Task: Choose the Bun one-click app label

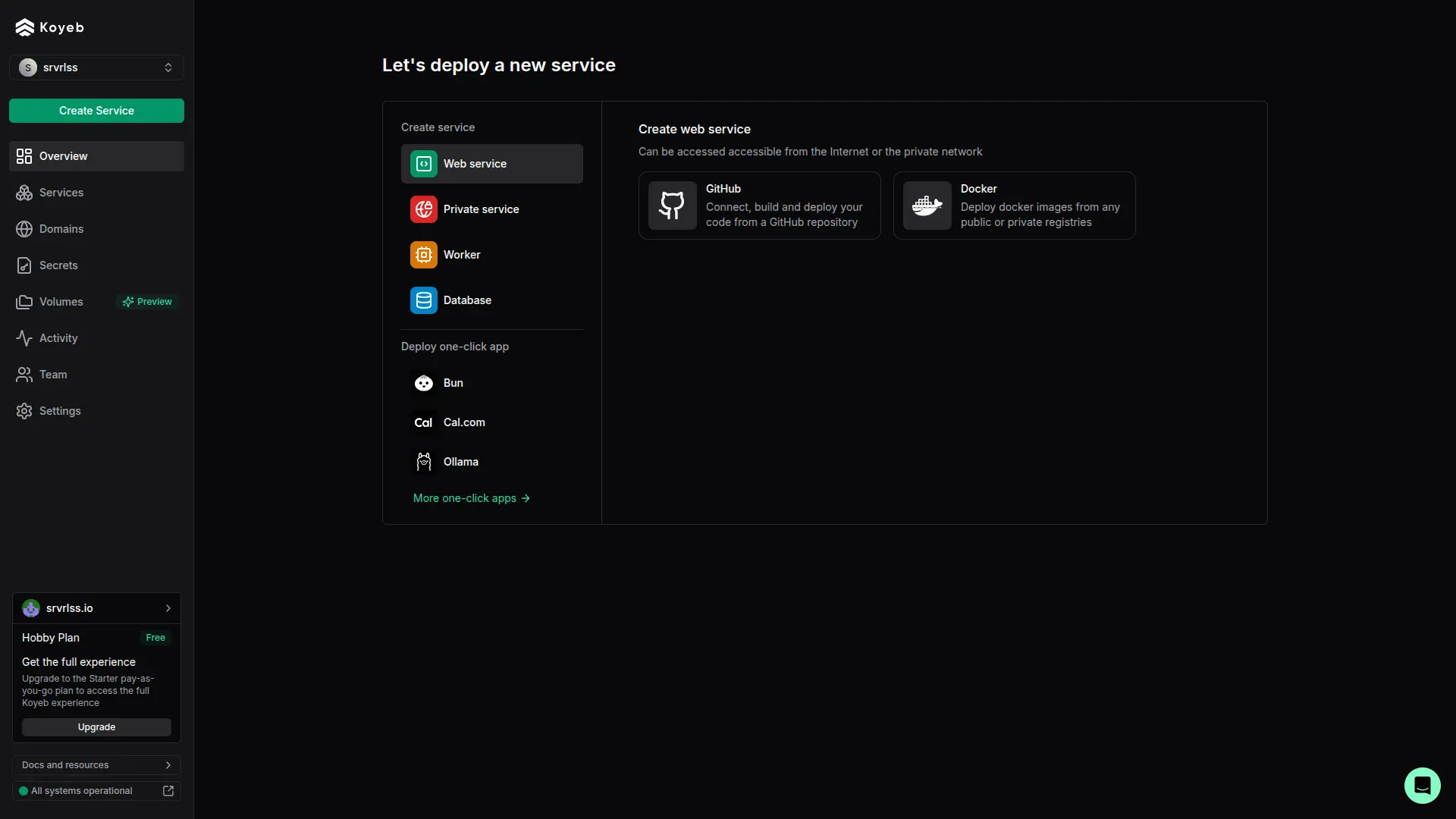Action: pyautogui.click(x=453, y=383)
